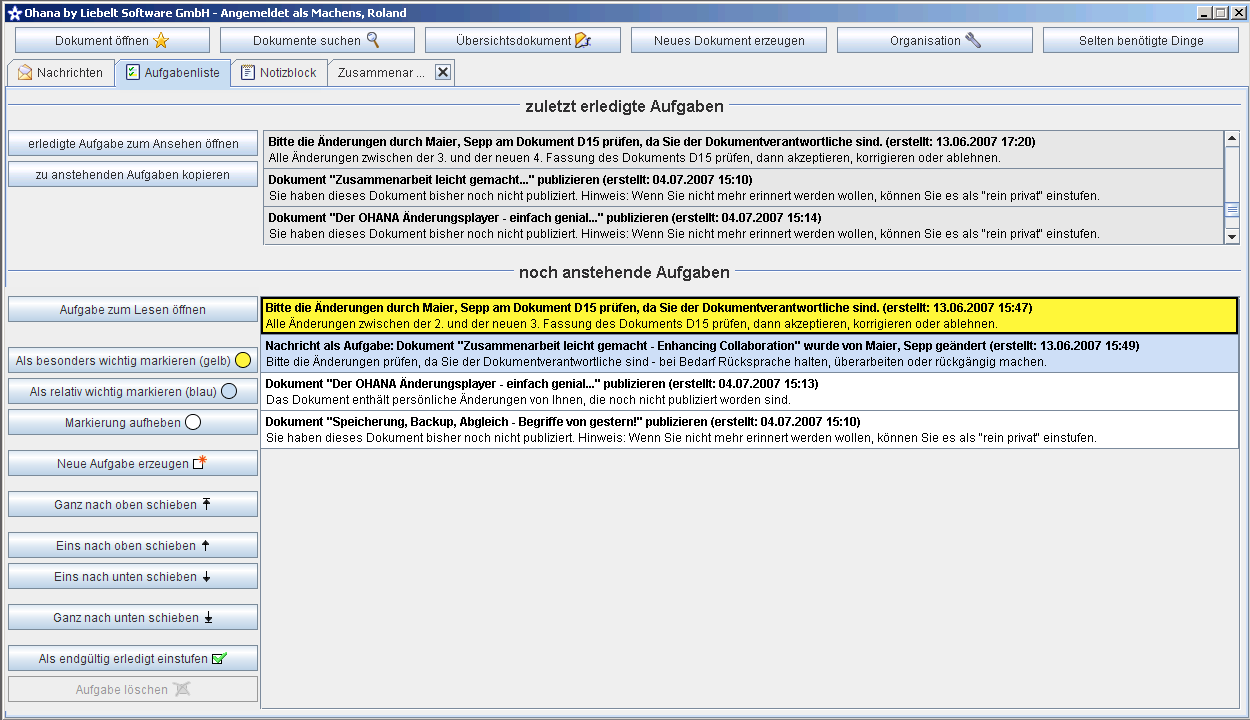The height and width of the screenshot is (720, 1250).
Task: Select the Aufgabenliste tab
Action: [172, 73]
